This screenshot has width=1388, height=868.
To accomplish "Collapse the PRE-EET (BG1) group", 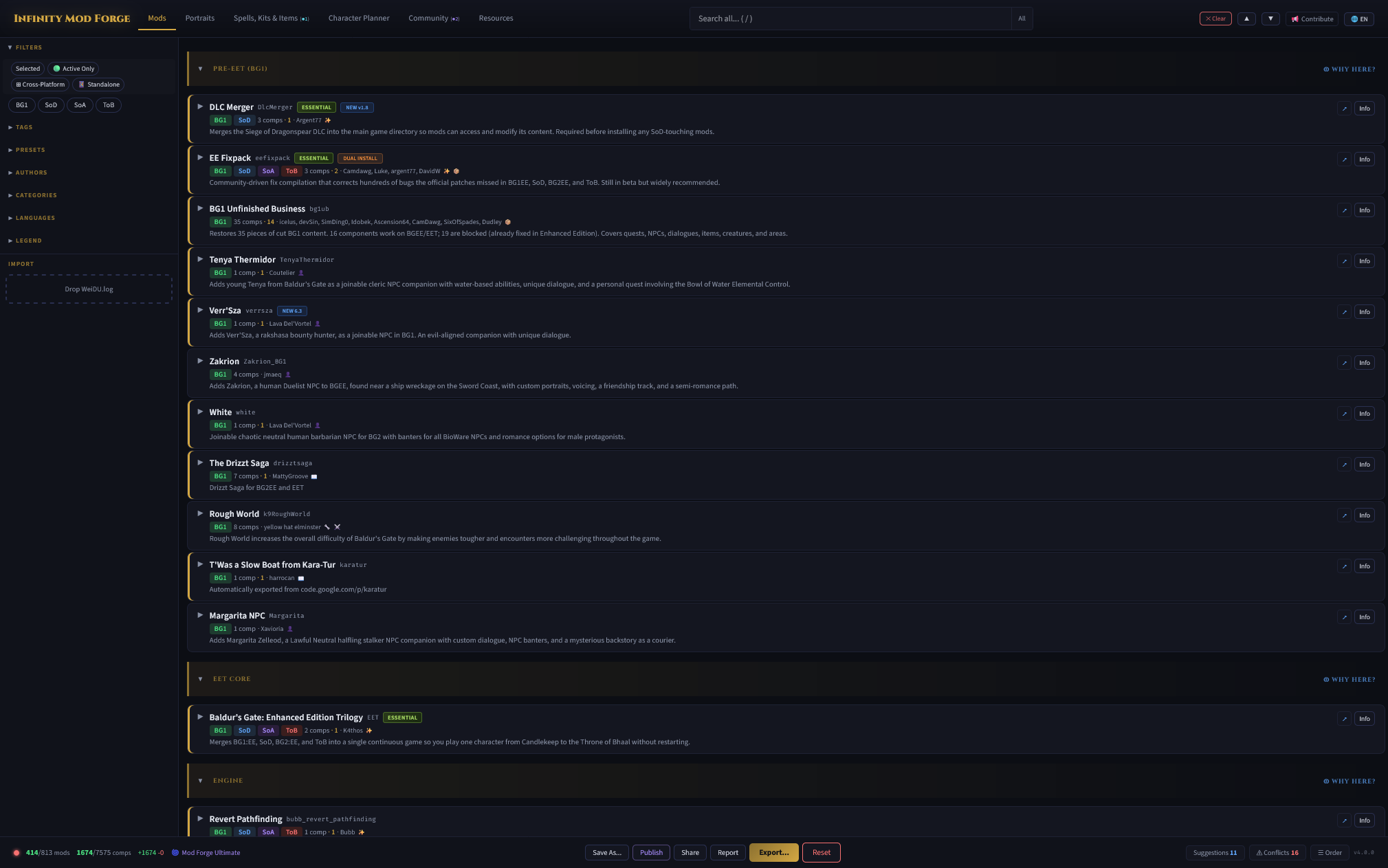I will point(200,69).
